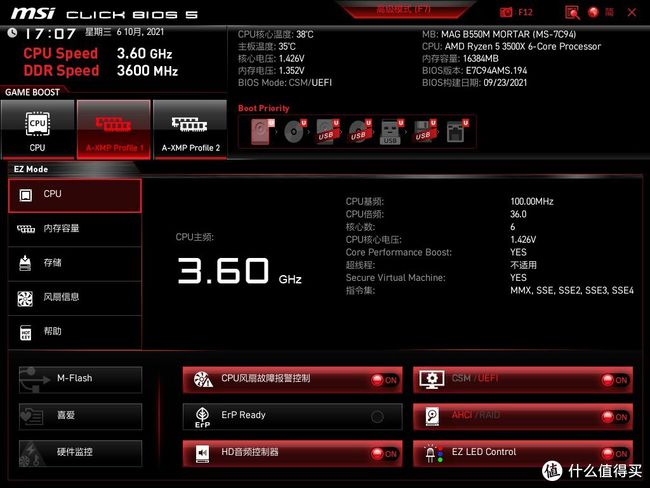The image size is (650, 488).
Task: Click BIOS Mode: CSM/UEFI text
Action: tap(285, 83)
